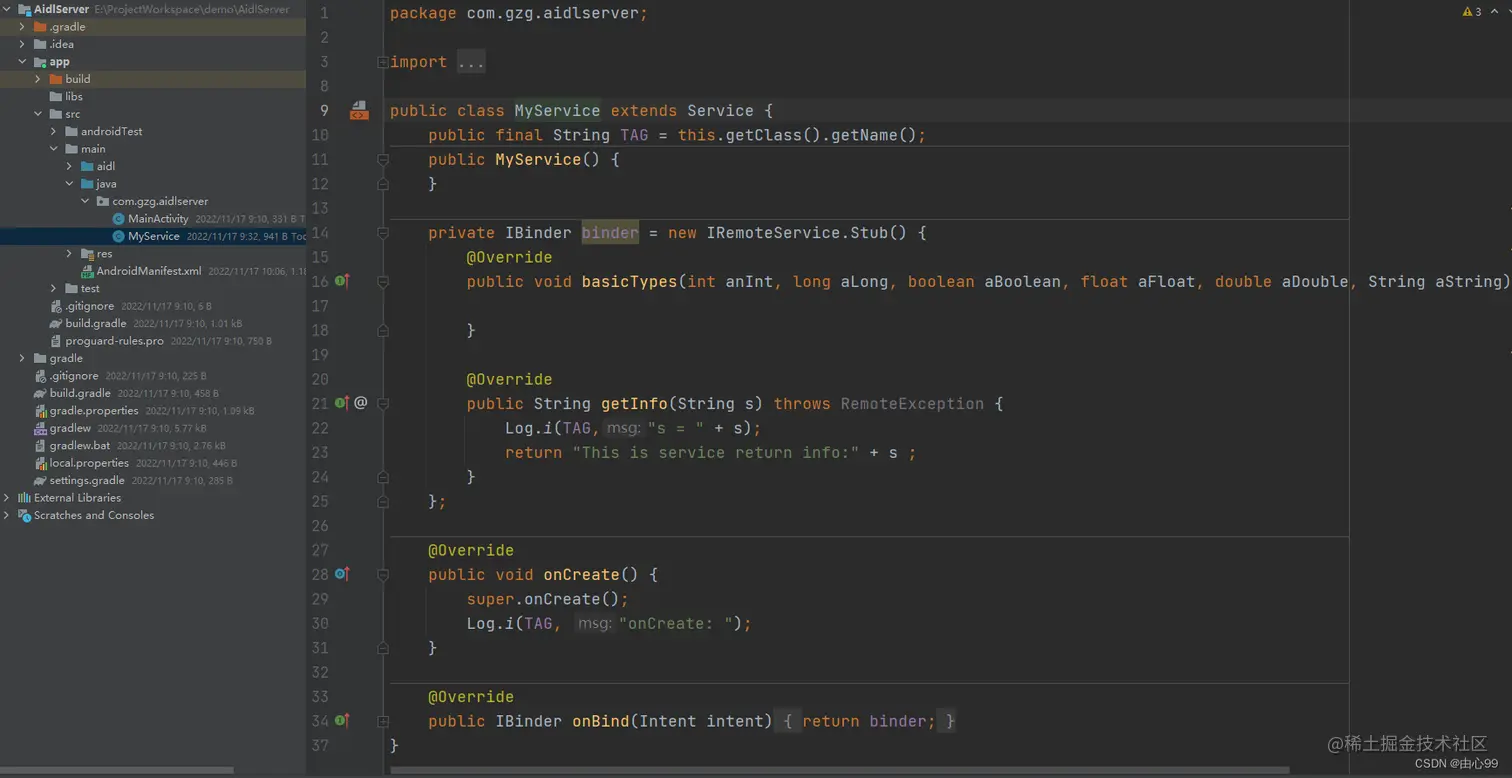Toggle fold marker at binder declaration line 14

pos(383,233)
